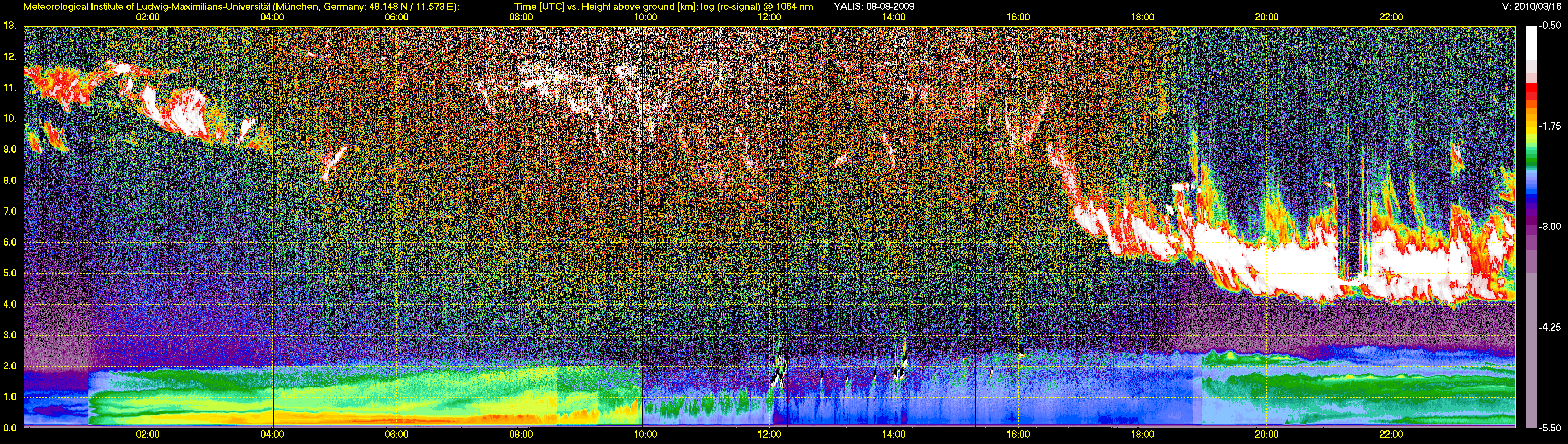Click '12:00' on the lower time axis
The width and height of the screenshot is (1568, 444).
click(x=769, y=434)
